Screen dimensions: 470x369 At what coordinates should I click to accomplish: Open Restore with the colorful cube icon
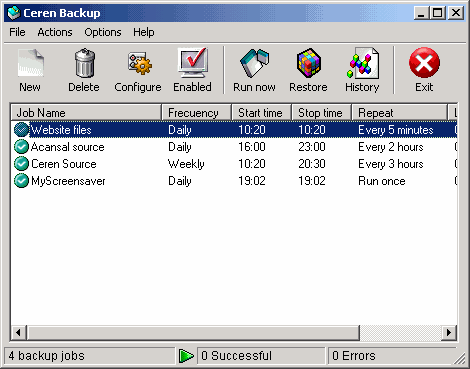pyautogui.click(x=309, y=63)
